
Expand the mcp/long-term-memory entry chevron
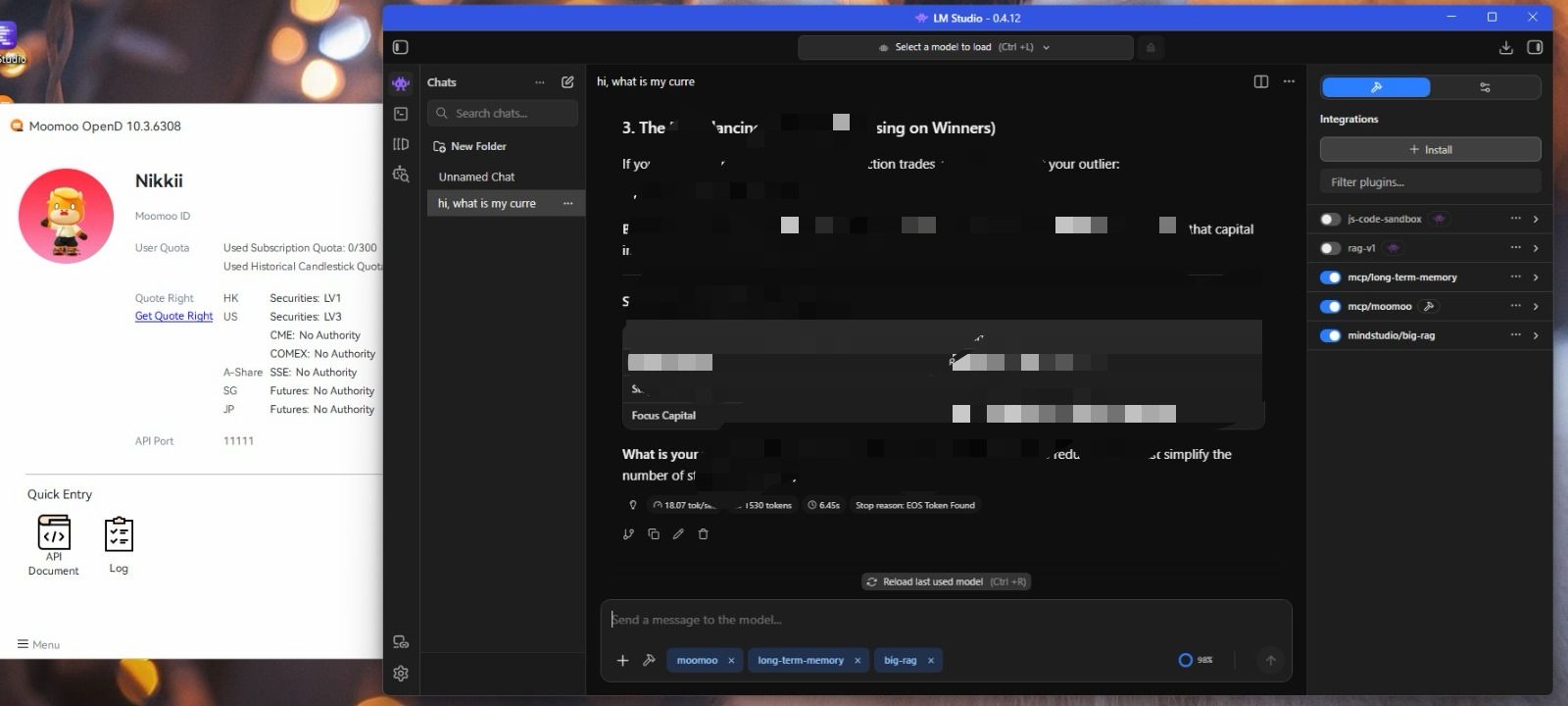[x=1536, y=277]
